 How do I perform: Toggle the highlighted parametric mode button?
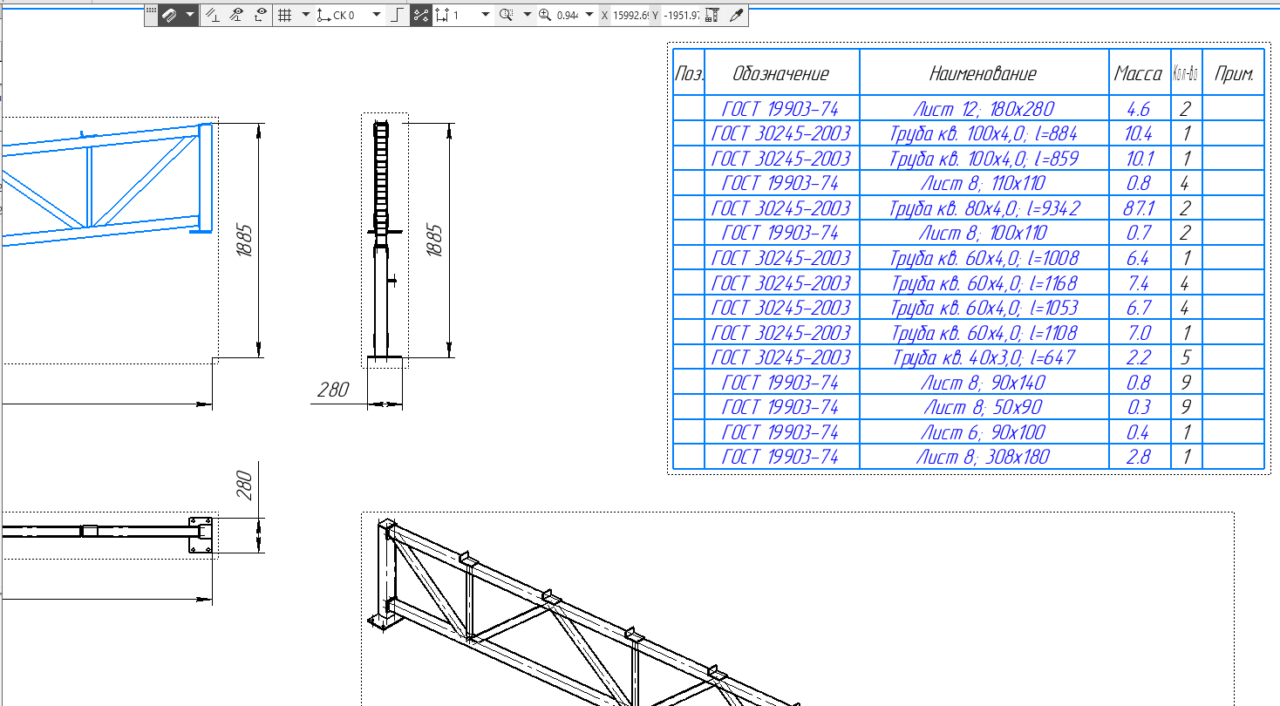(x=421, y=15)
